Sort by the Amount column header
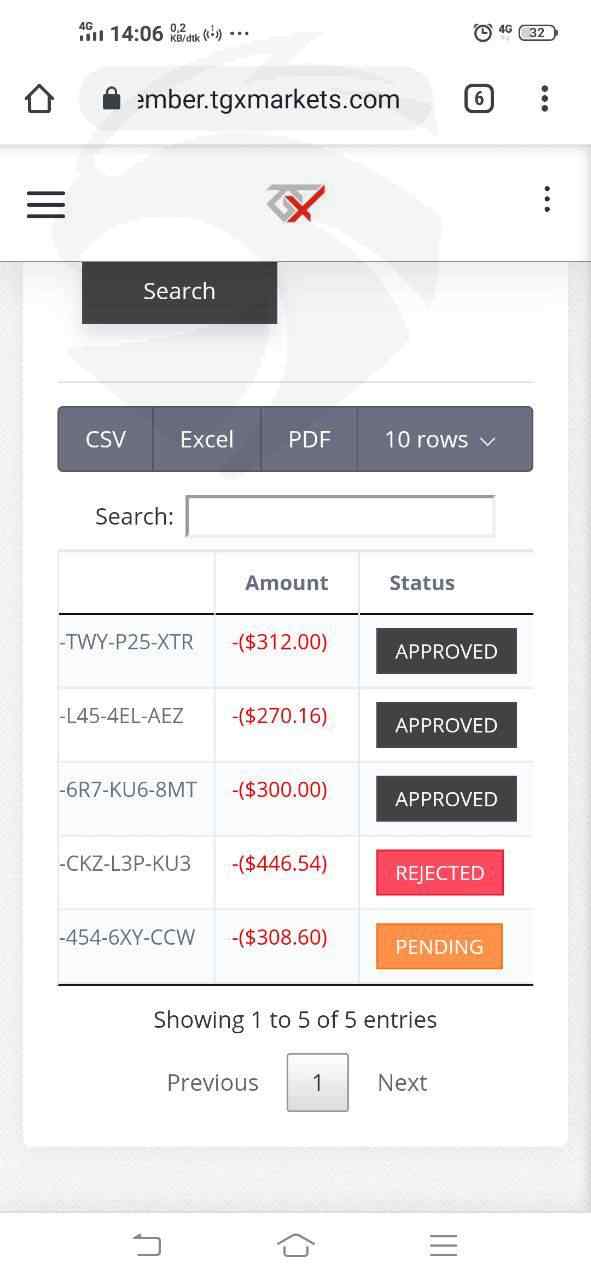 pos(287,583)
